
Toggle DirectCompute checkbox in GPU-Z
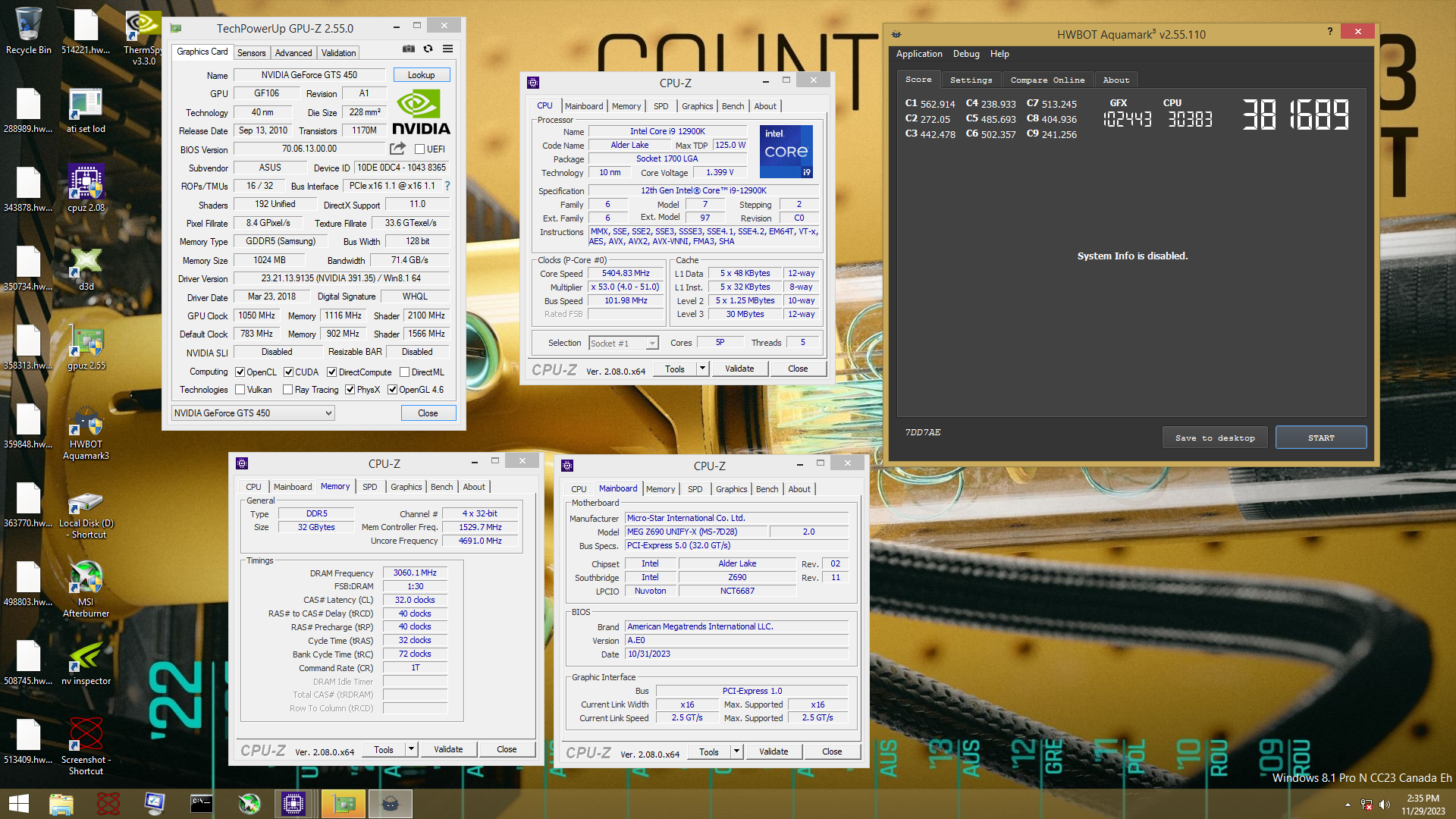tap(331, 372)
